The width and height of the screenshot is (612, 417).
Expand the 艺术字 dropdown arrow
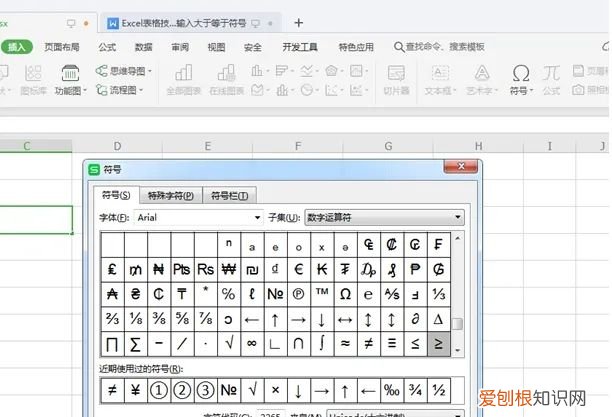[x=496, y=91]
